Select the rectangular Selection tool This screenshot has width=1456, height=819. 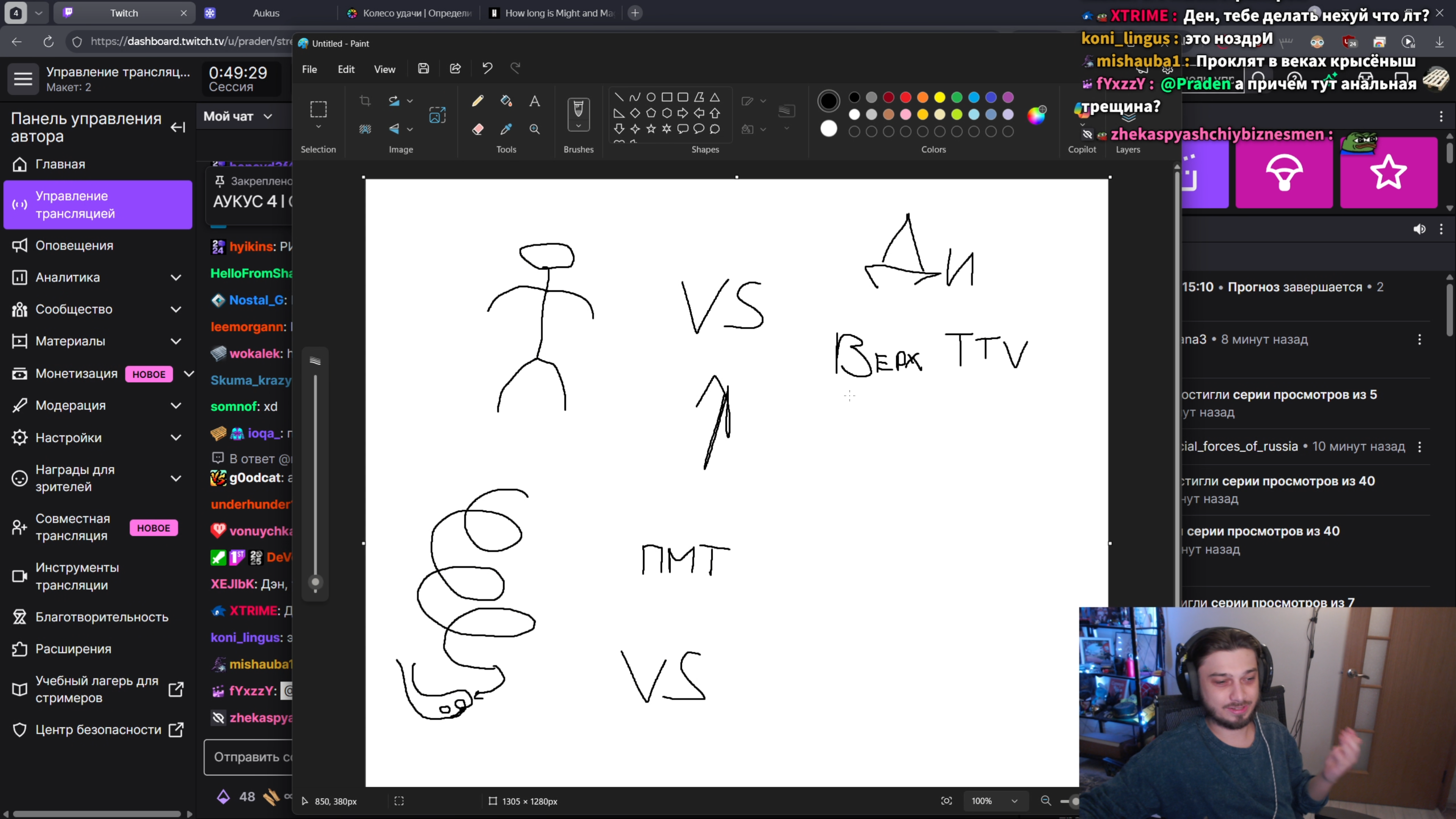[318, 109]
